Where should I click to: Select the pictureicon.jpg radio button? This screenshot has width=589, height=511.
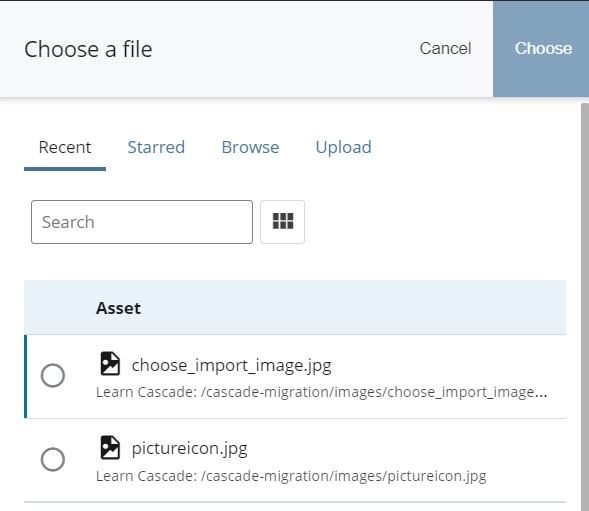53,459
